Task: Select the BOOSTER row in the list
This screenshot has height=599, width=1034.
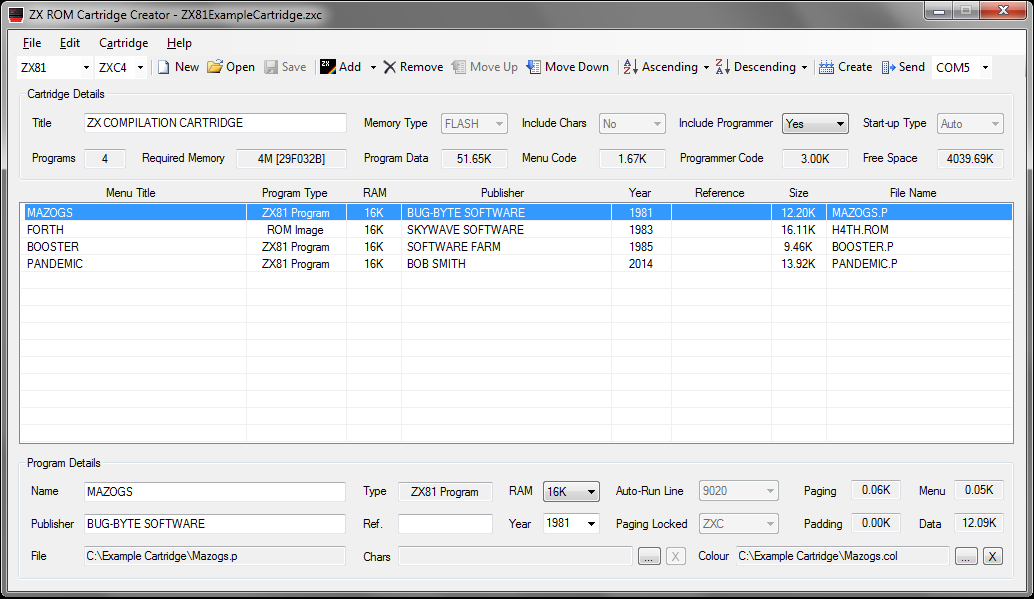Action: coord(516,247)
